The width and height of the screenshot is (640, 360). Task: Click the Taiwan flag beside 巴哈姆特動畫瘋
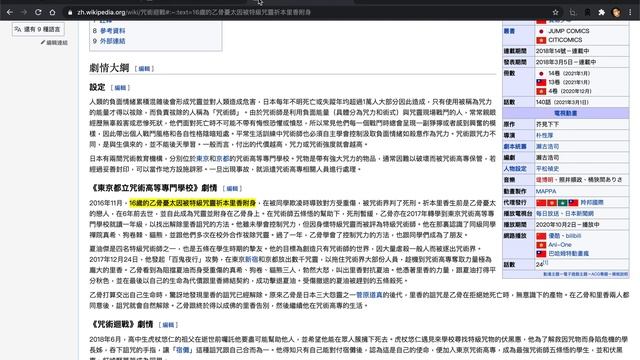(x=541, y=253)
